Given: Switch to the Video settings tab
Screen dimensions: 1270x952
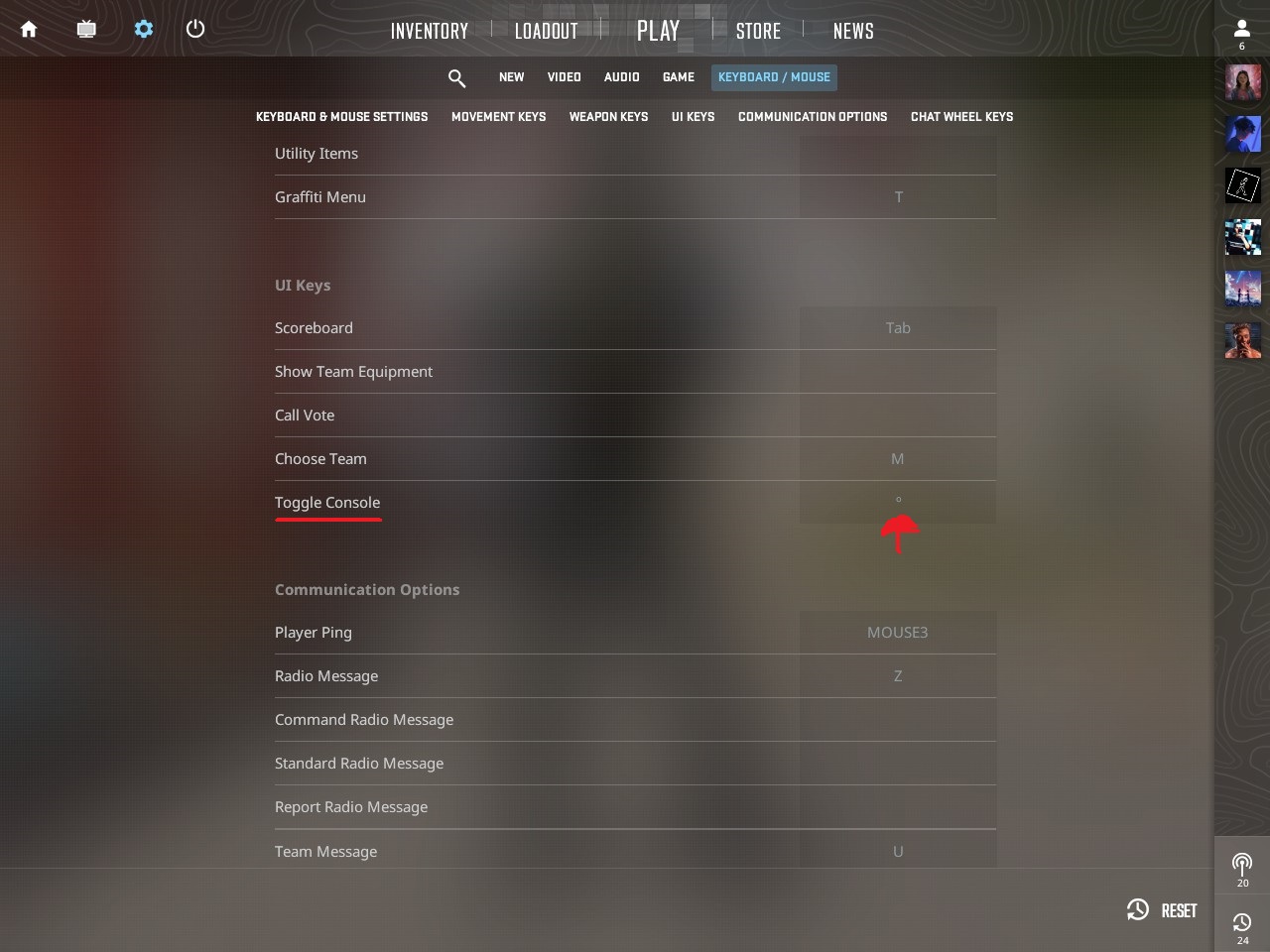Looking at the screenshot, I should pyautogui.click(x=564, y=77).
